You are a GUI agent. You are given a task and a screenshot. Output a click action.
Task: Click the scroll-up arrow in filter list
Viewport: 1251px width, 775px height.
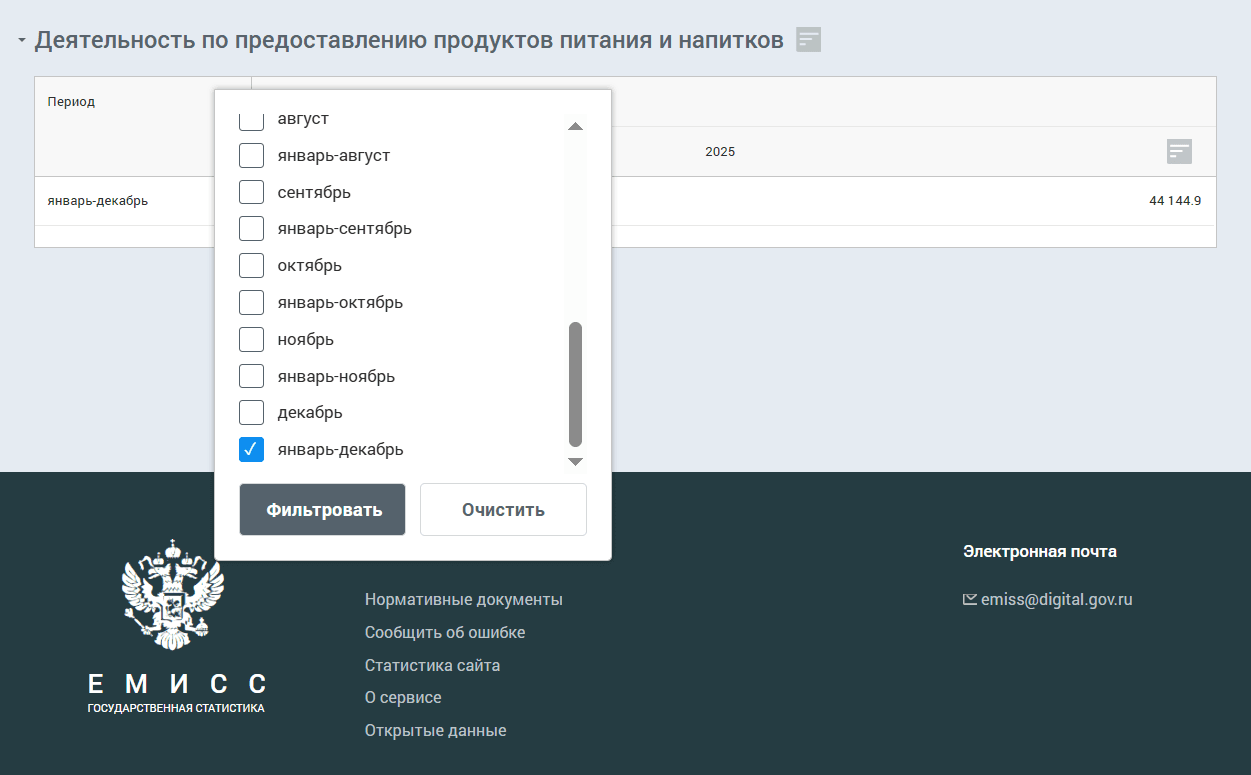(575, 127)
